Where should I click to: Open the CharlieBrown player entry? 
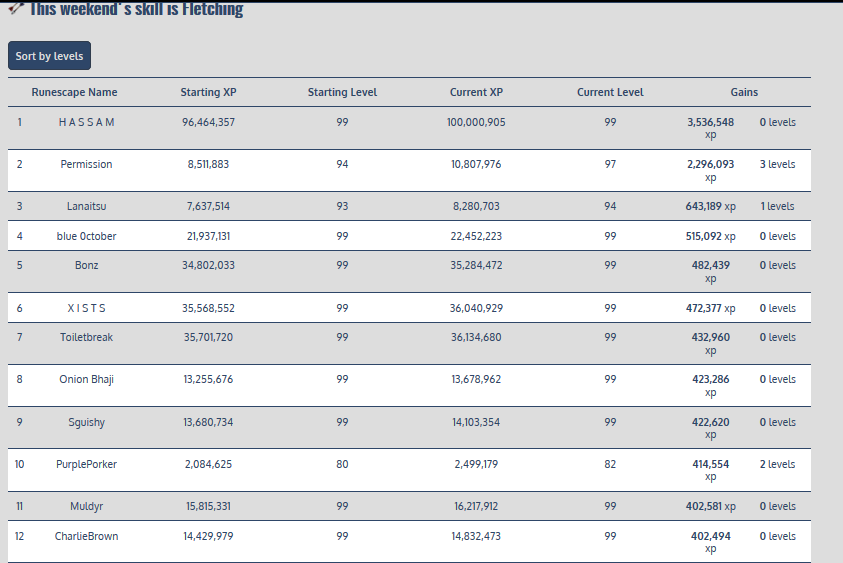[x=86, y=536]
